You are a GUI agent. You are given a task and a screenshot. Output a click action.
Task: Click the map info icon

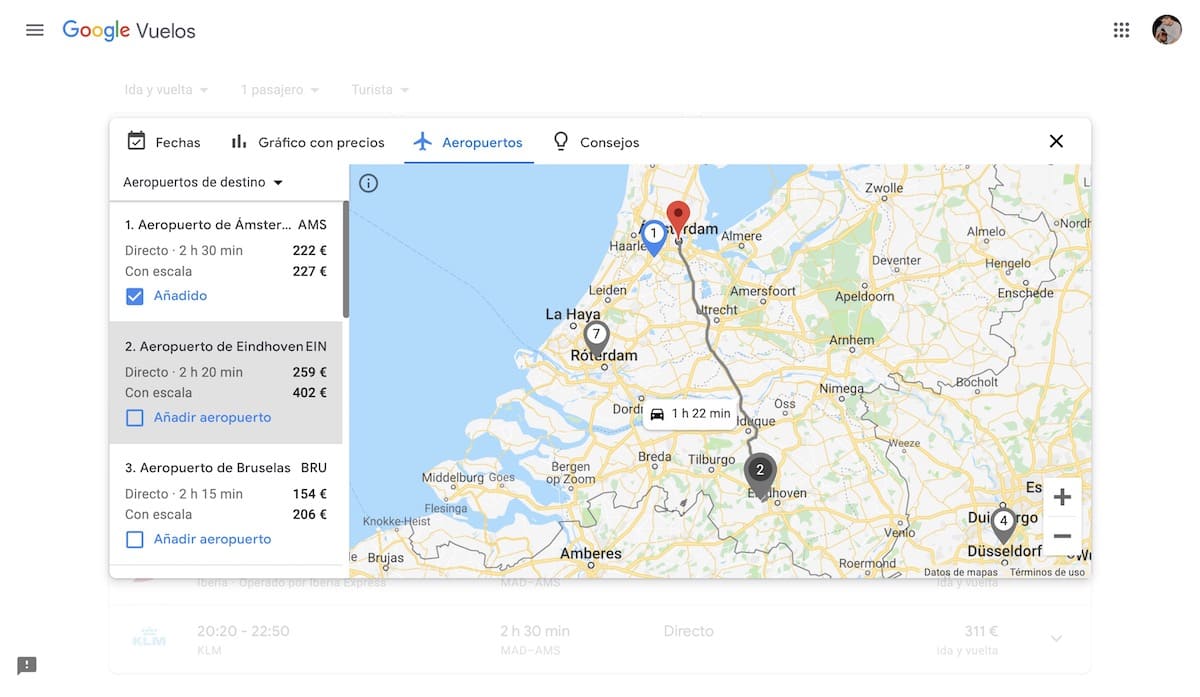368,183
